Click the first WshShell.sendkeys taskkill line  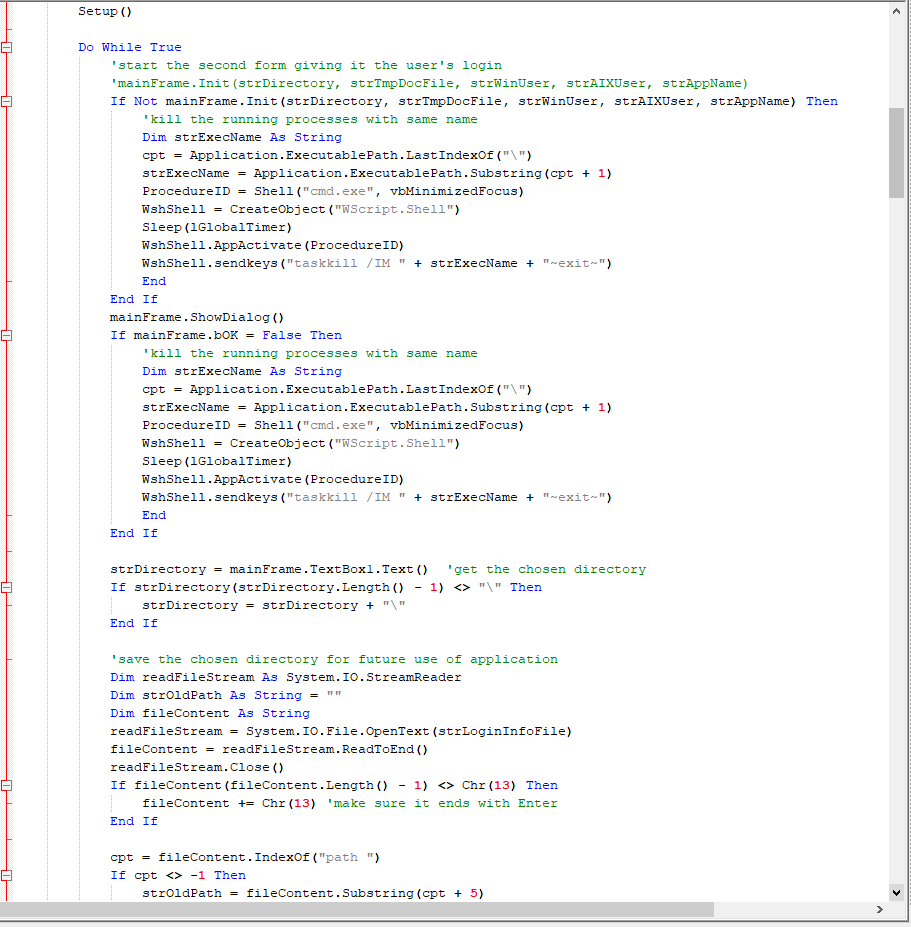[x=377, y=264]
